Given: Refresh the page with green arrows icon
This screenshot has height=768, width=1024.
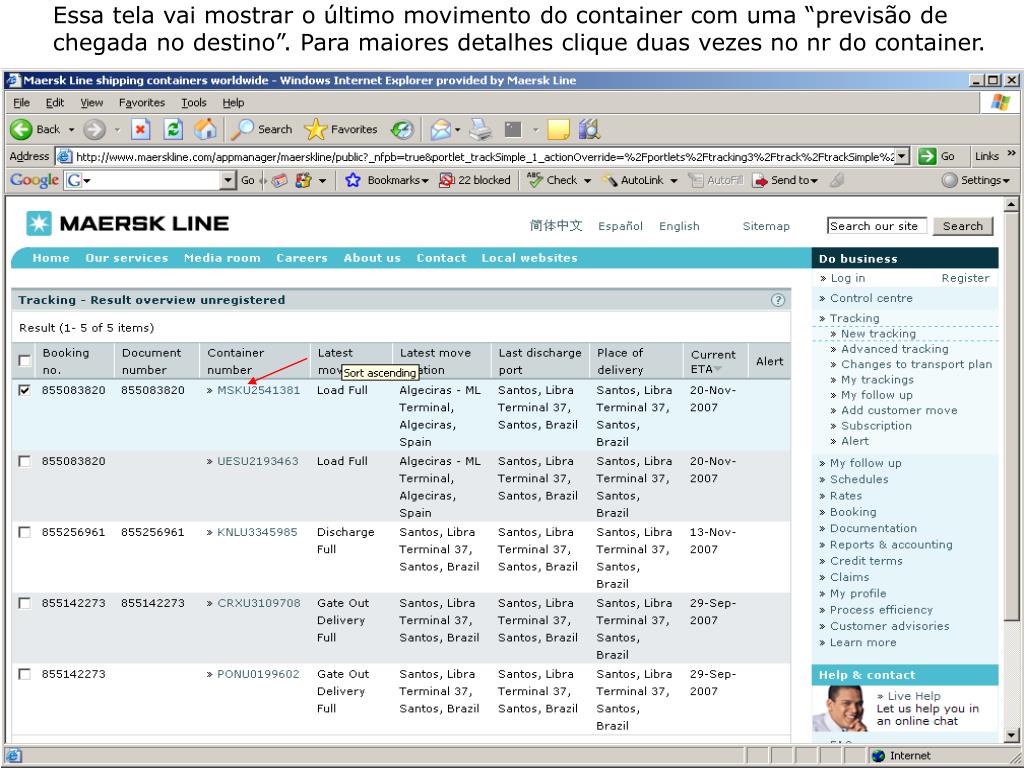Looking at the screenshot, I should [173, 129].
